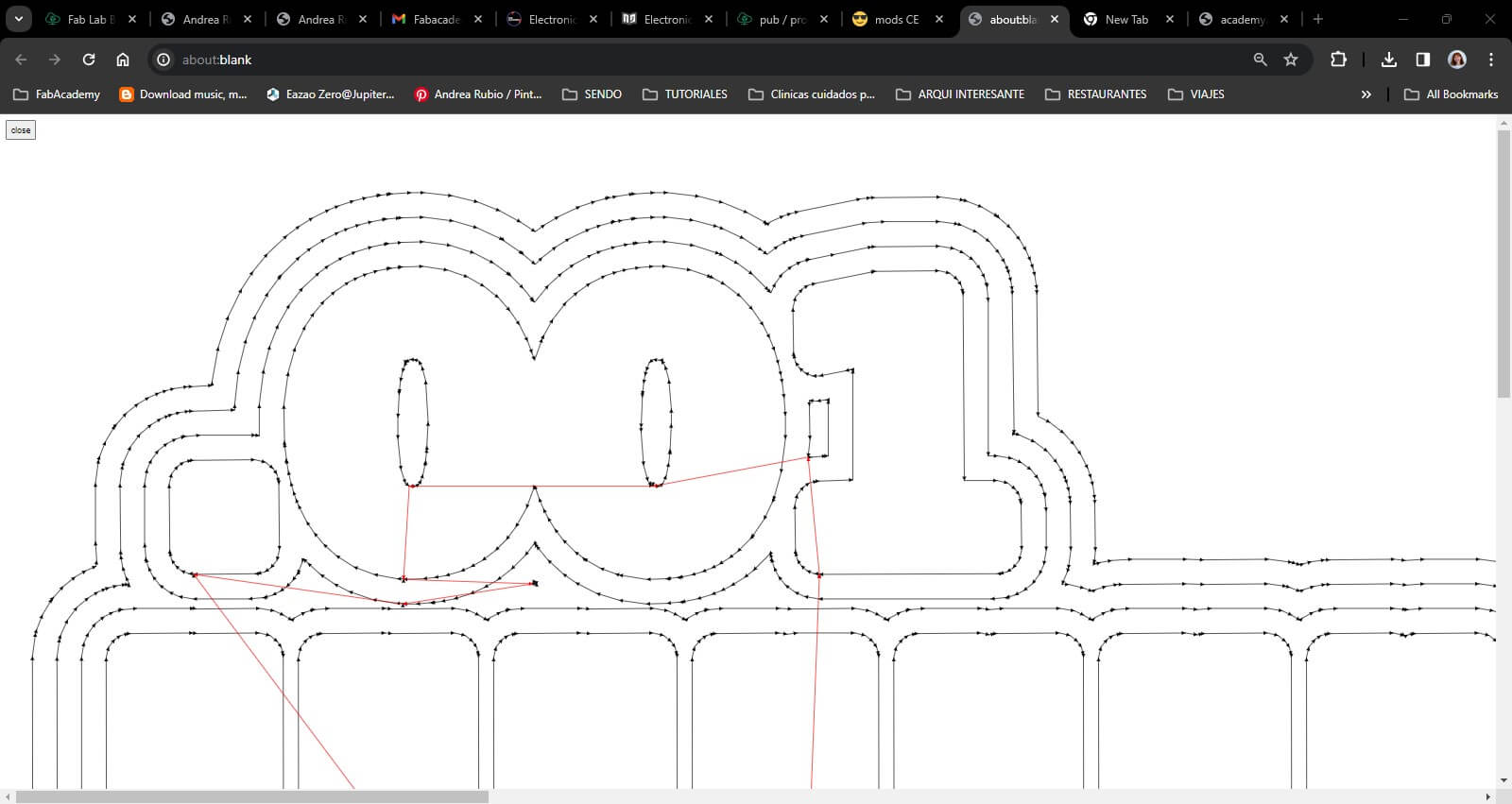
Task: Open the extensions puzzle icon
Action: tap(1338, 60)
